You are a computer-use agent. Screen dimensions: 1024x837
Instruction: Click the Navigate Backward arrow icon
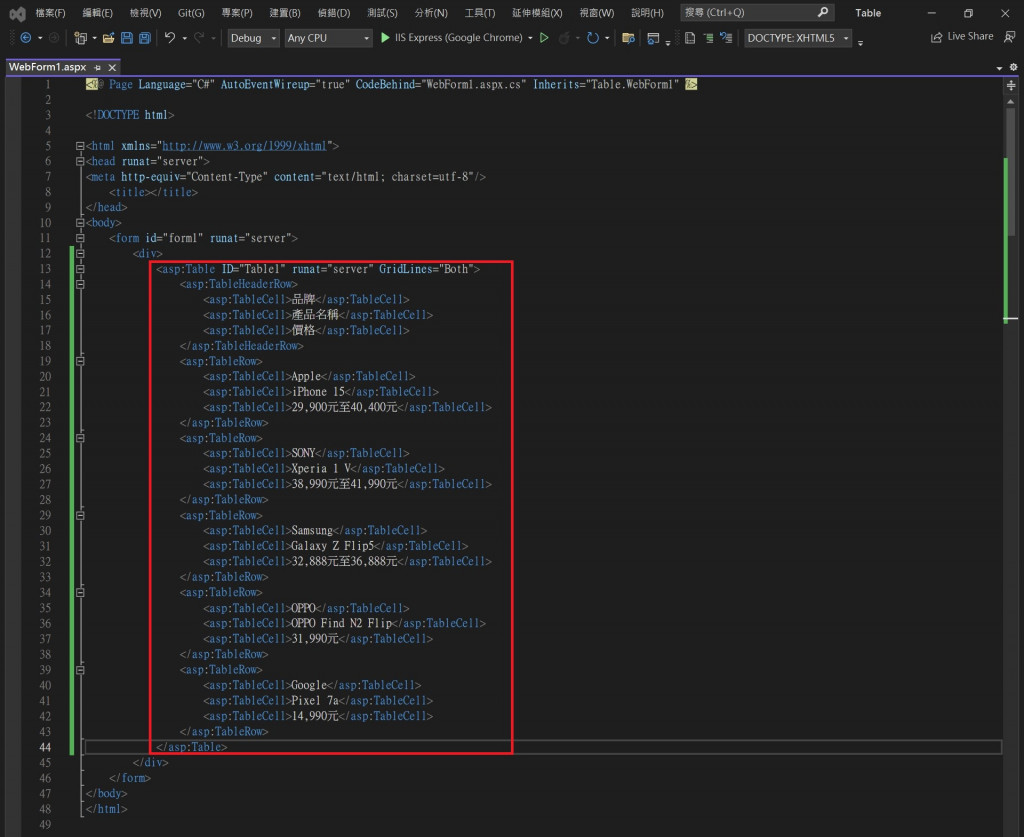(25, 38)
